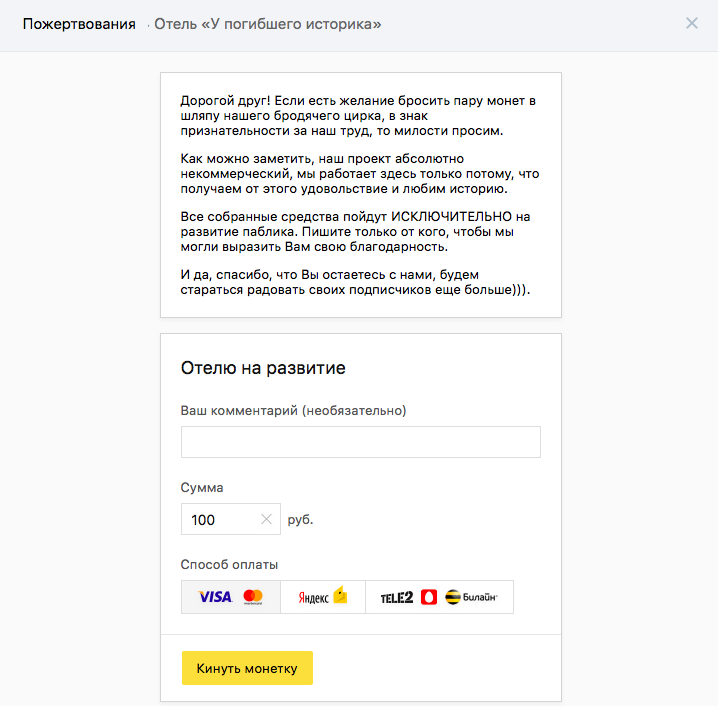The image size is (718, 706).
Task: Click the paragraph beginning Дорогой друг!
Action: coord(358,115)
